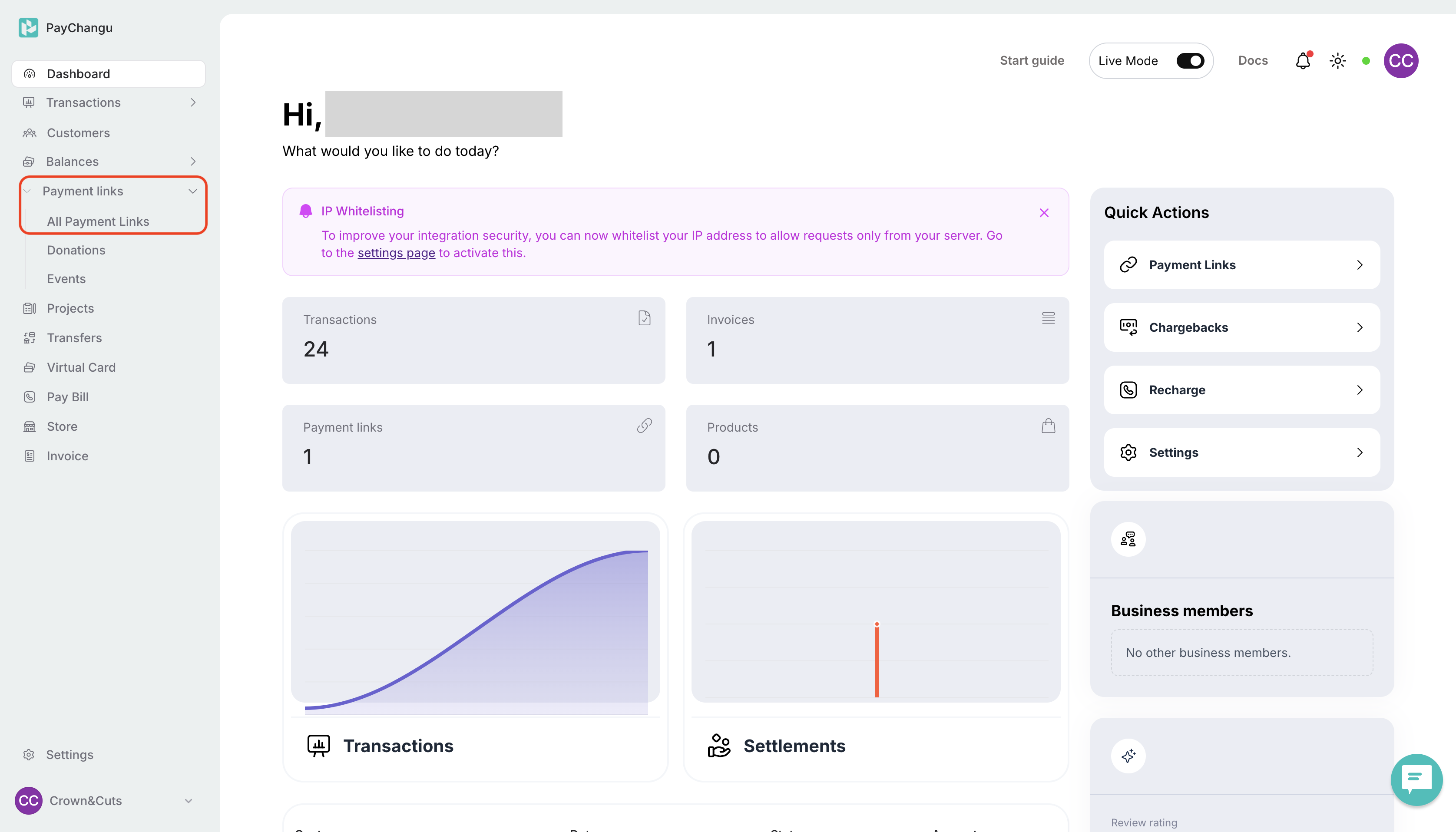Open the Crown&Cuts business switcher dropdown
1456x832 pixels.
(188, 801)
